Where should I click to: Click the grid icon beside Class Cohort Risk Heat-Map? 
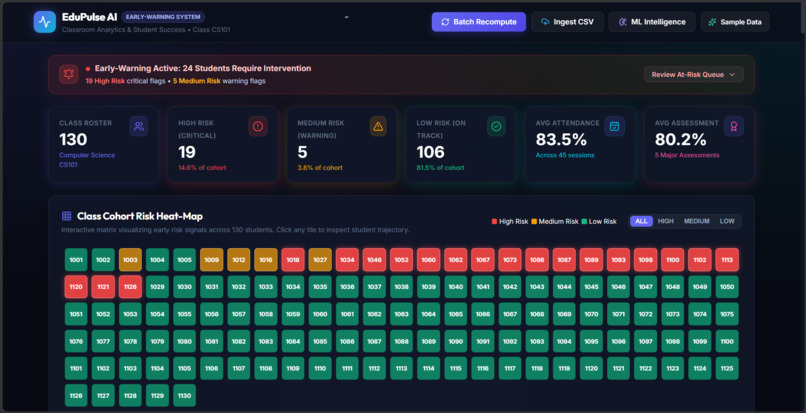point(66,216)
